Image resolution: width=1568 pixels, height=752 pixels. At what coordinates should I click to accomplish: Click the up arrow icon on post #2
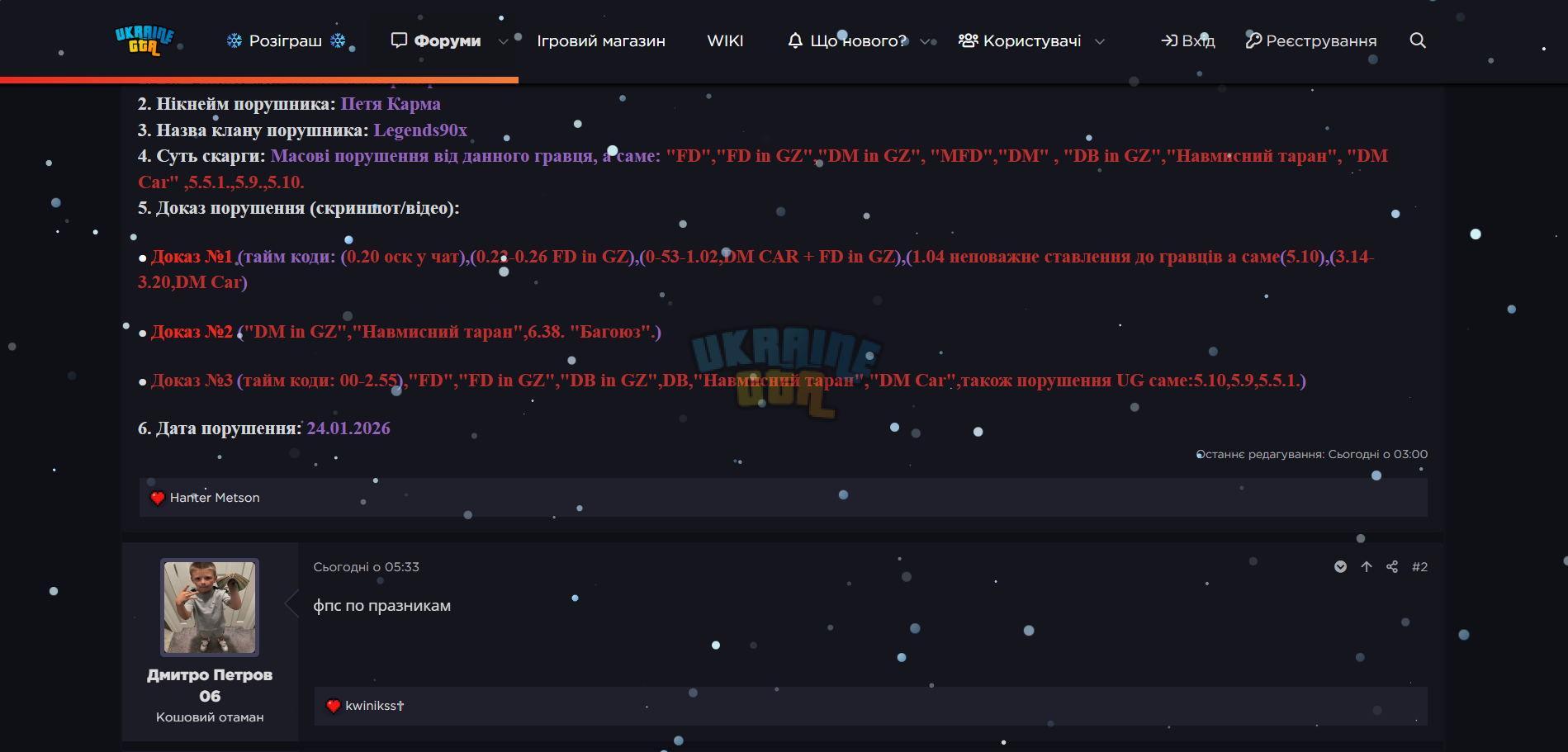[x=1367, y=566]
